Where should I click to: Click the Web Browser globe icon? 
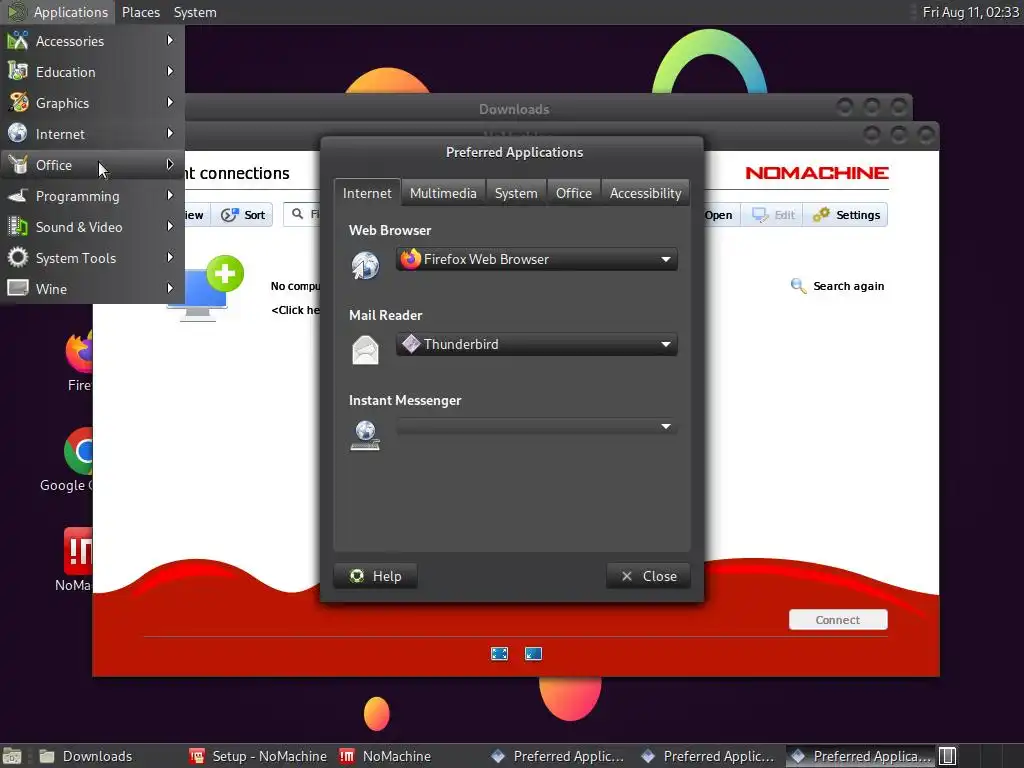[x=365, y=265]
